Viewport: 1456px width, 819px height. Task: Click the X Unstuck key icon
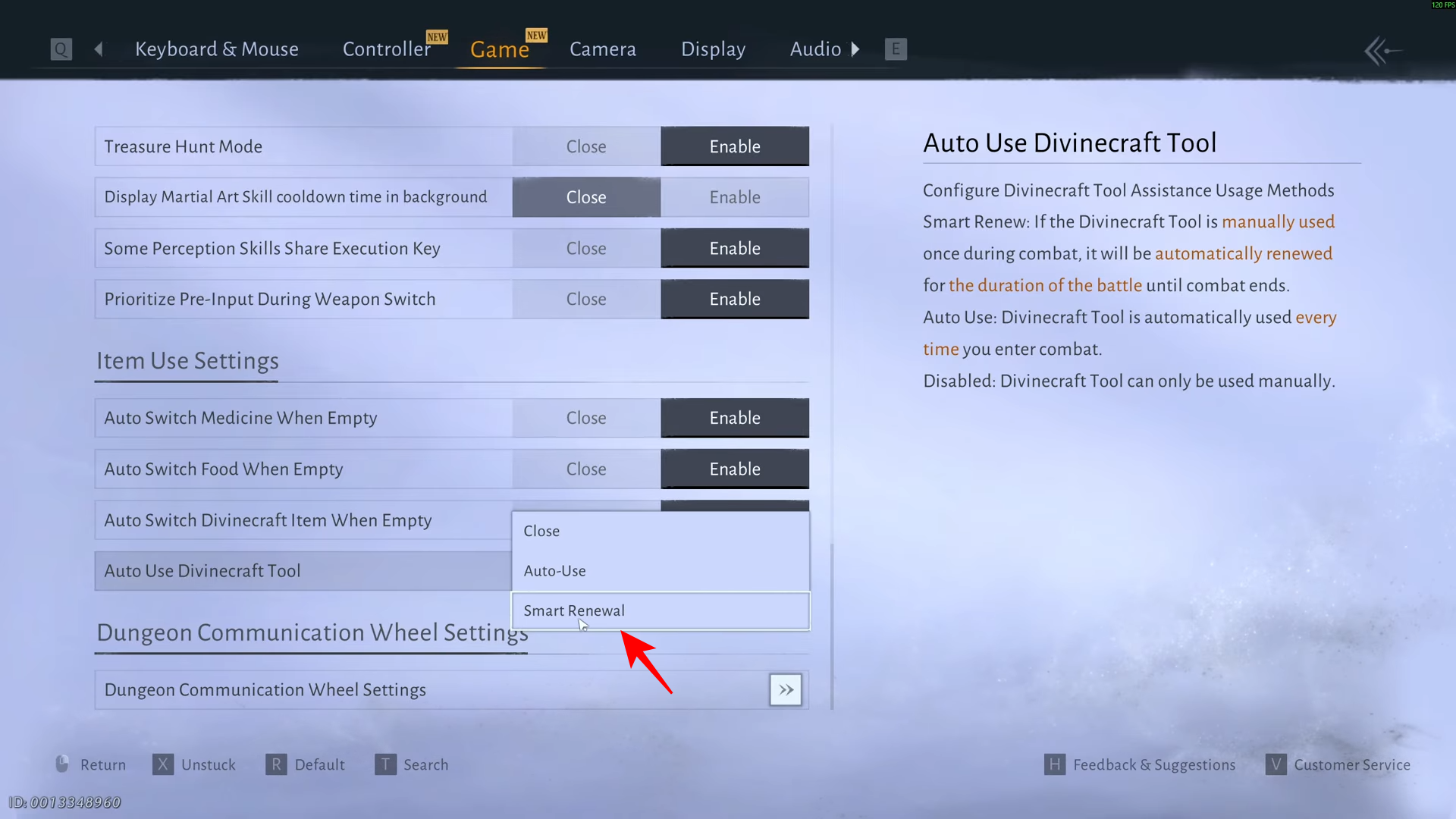163,764
